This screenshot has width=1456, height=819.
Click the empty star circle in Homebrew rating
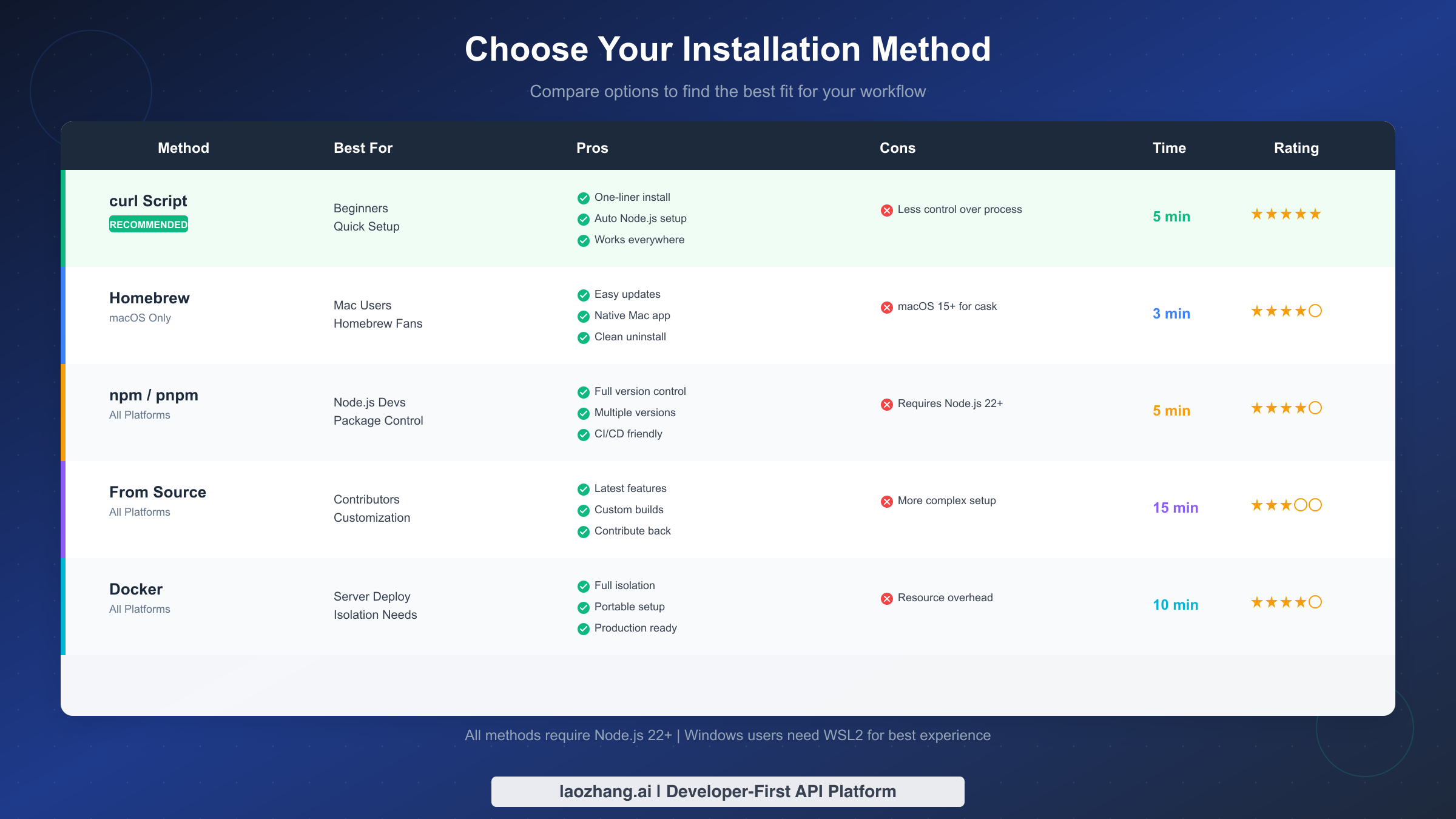(1315, 311)
